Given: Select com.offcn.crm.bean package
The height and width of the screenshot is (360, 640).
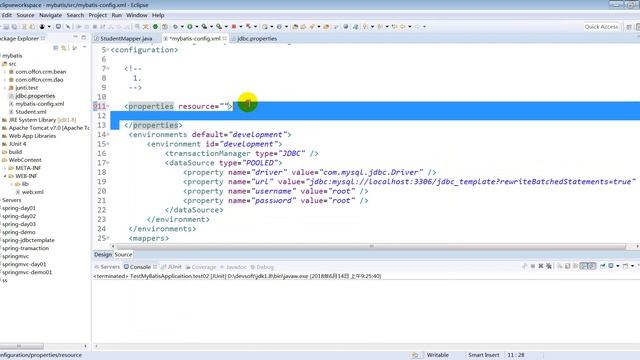Looking at the screenshot, I should [x=40, y=71].
